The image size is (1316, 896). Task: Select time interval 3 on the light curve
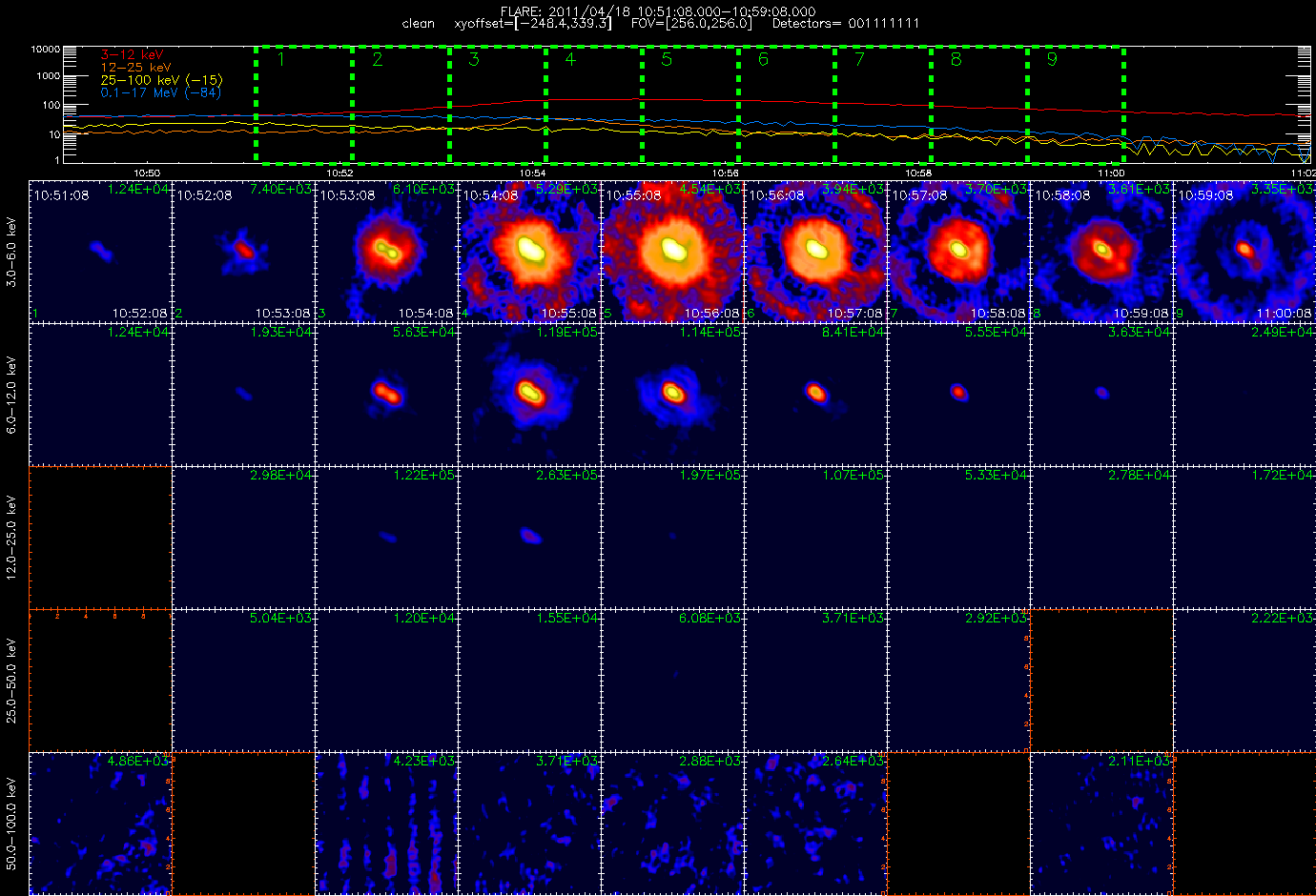coord(497,104)
